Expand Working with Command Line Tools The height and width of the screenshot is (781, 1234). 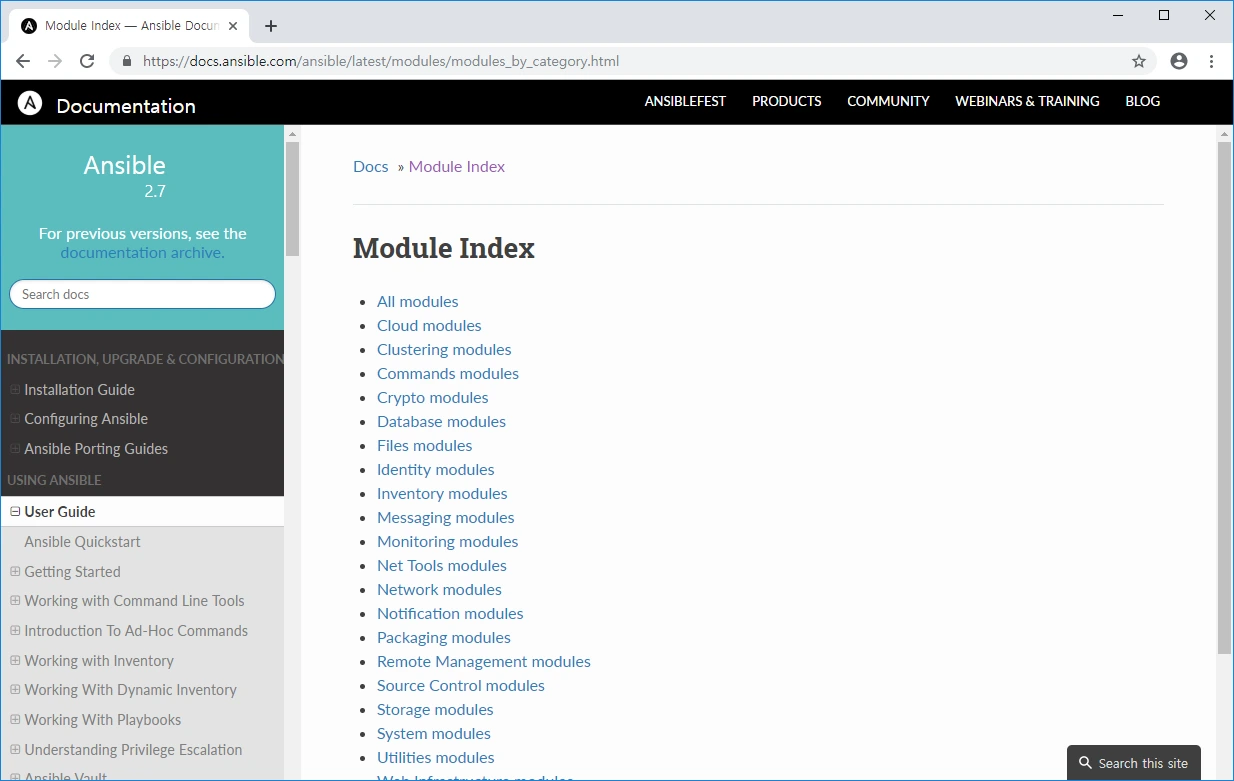(15, 601)
